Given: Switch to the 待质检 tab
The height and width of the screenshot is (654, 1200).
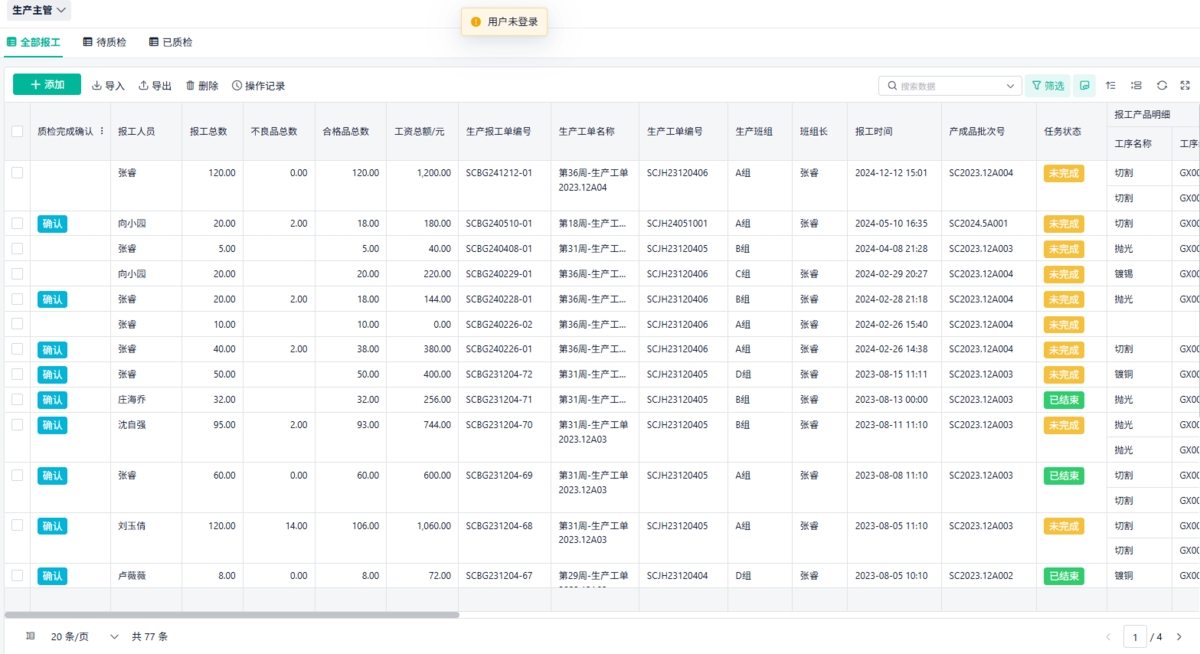Looking at the screenshot, I should [104, 42].
